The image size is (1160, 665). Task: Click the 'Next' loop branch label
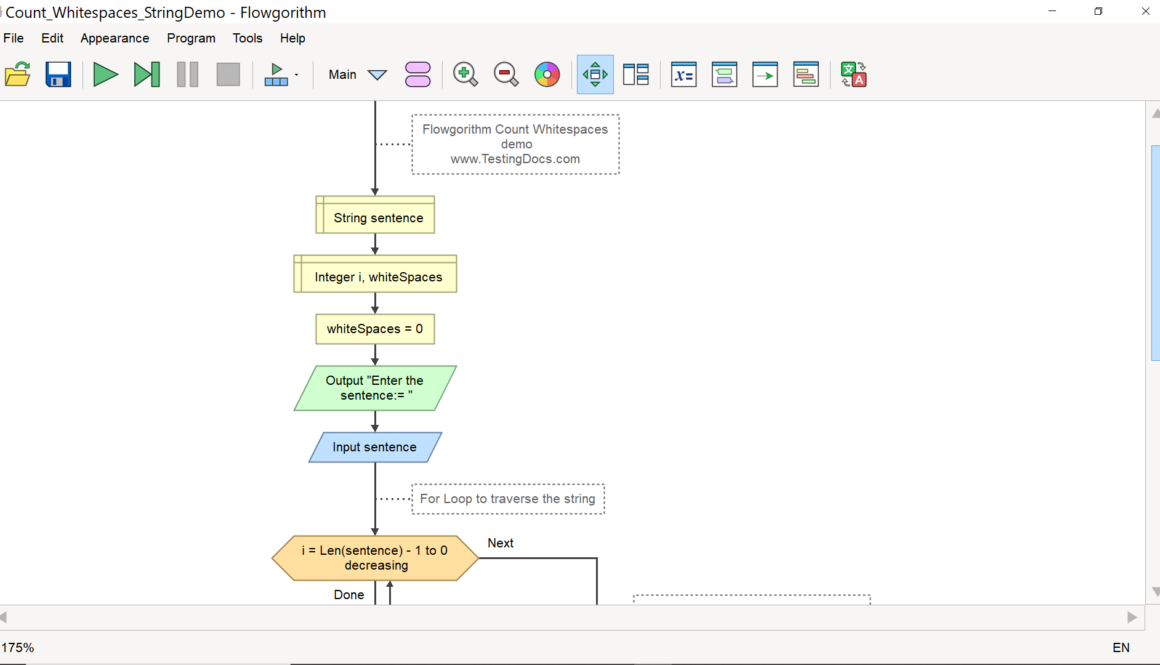[501, 543]
